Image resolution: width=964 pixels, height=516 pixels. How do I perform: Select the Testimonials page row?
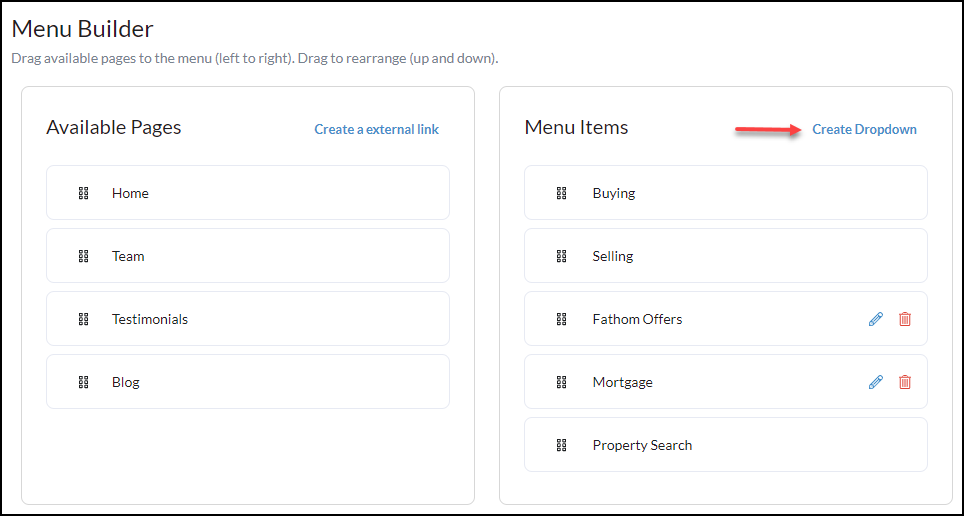click(x=248, y=319)
